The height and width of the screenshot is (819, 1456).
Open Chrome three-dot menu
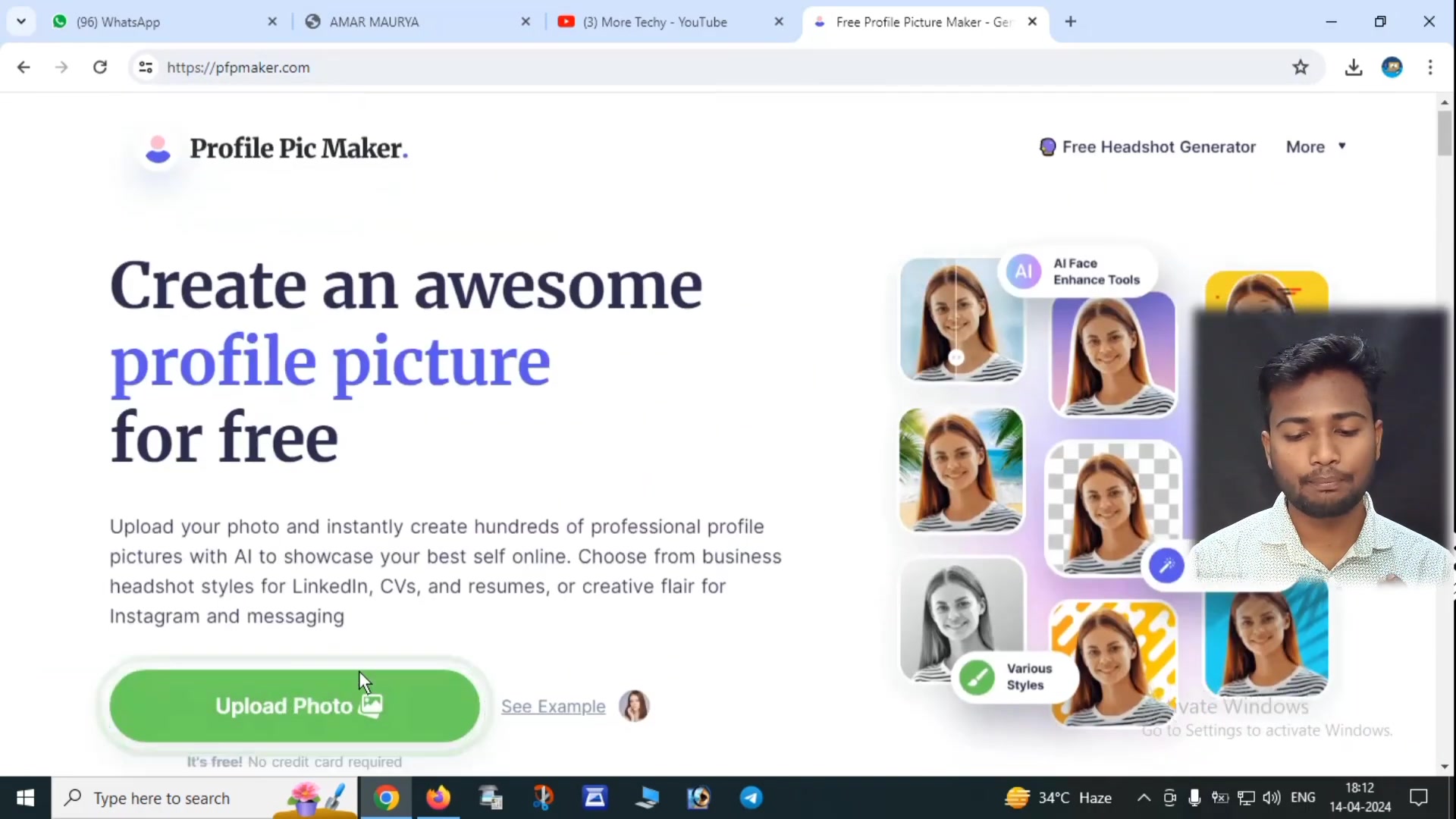1430,67
